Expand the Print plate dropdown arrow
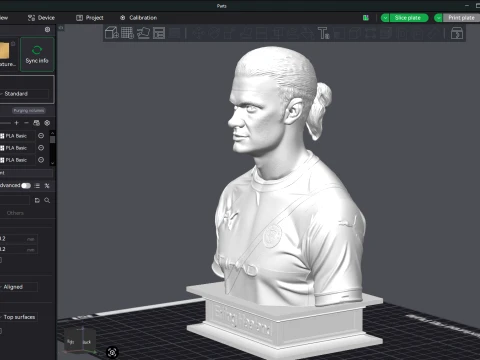Screen dimensions: 480x360 click(438, 18)
